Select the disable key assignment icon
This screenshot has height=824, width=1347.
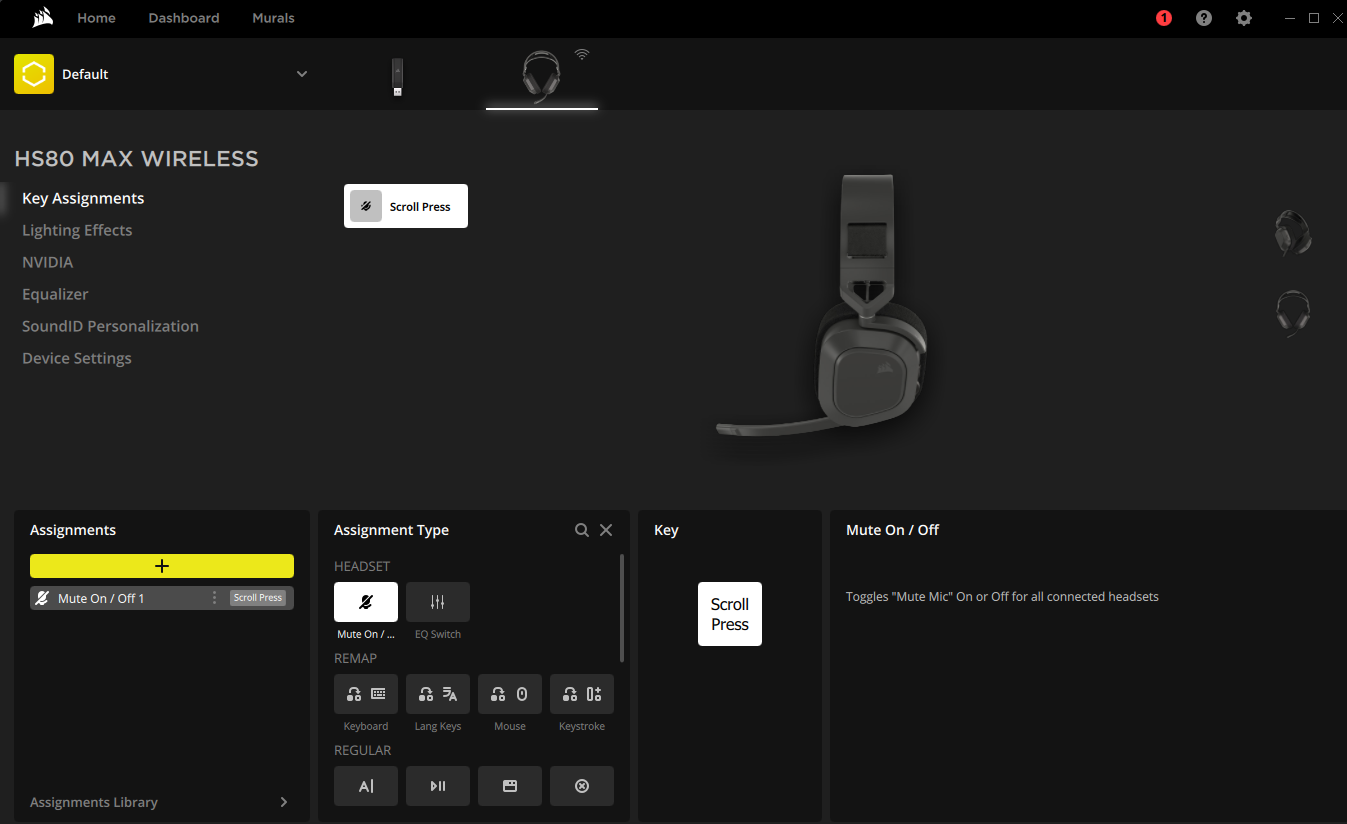tap(582, 786)
